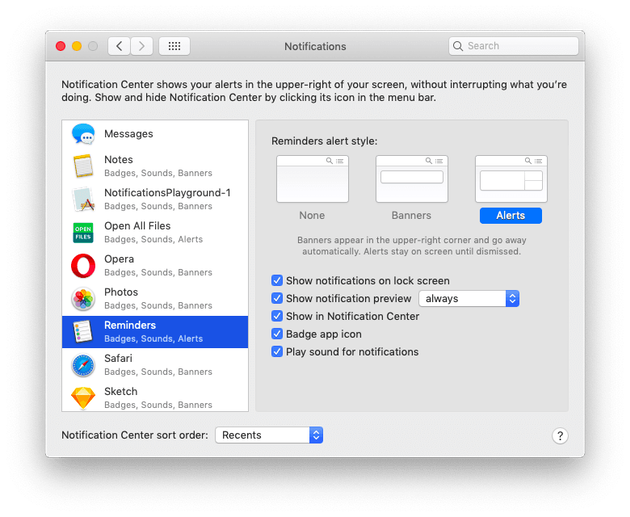Go back with the left chevron button
This screenshot has height=517, width=630.
[x=119, y=46]
